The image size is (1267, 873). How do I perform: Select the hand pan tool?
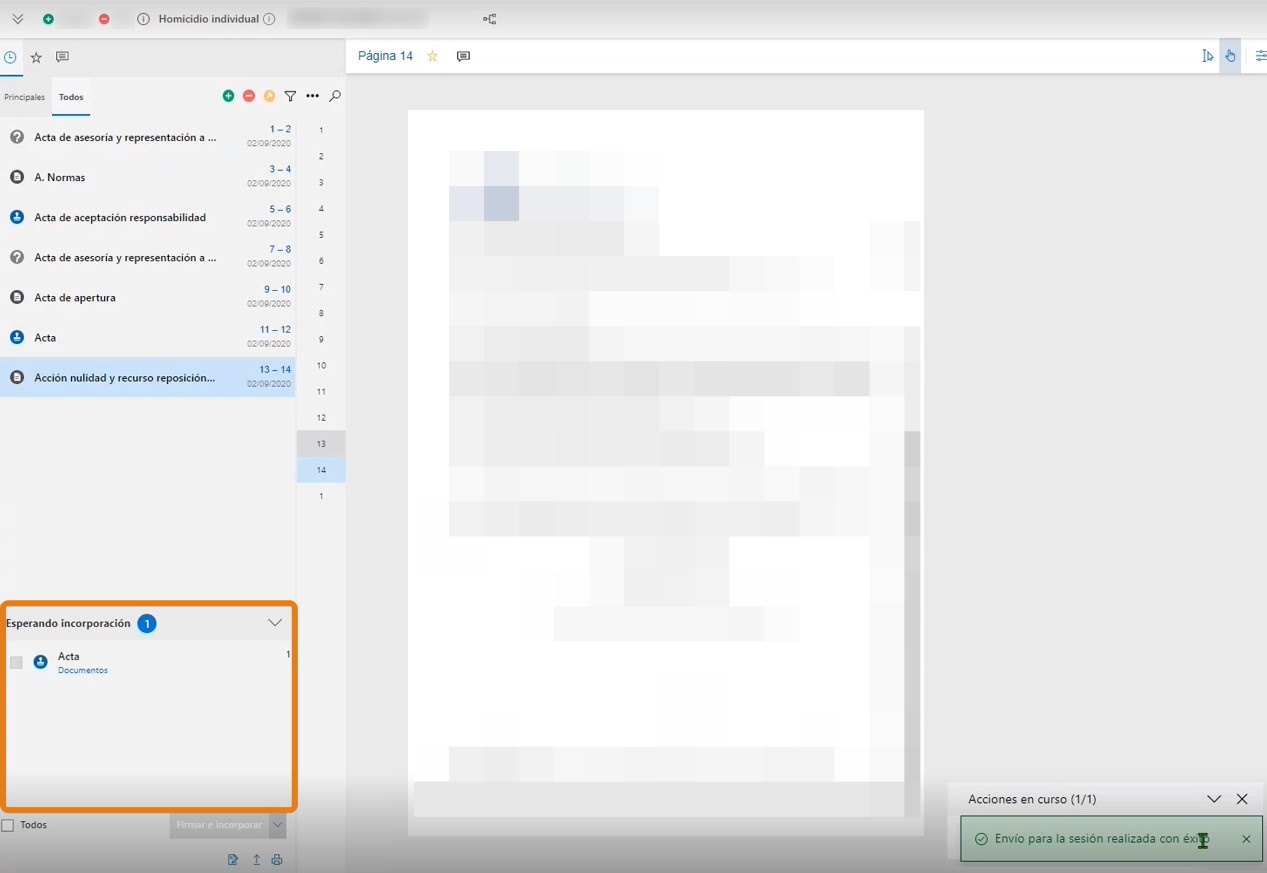click(1230, 56)
